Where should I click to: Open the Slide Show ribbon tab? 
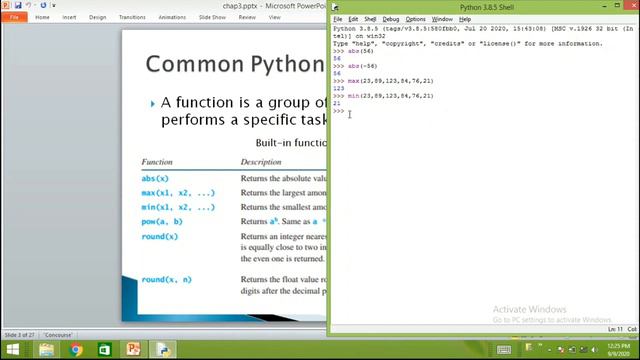pos(212,17)
